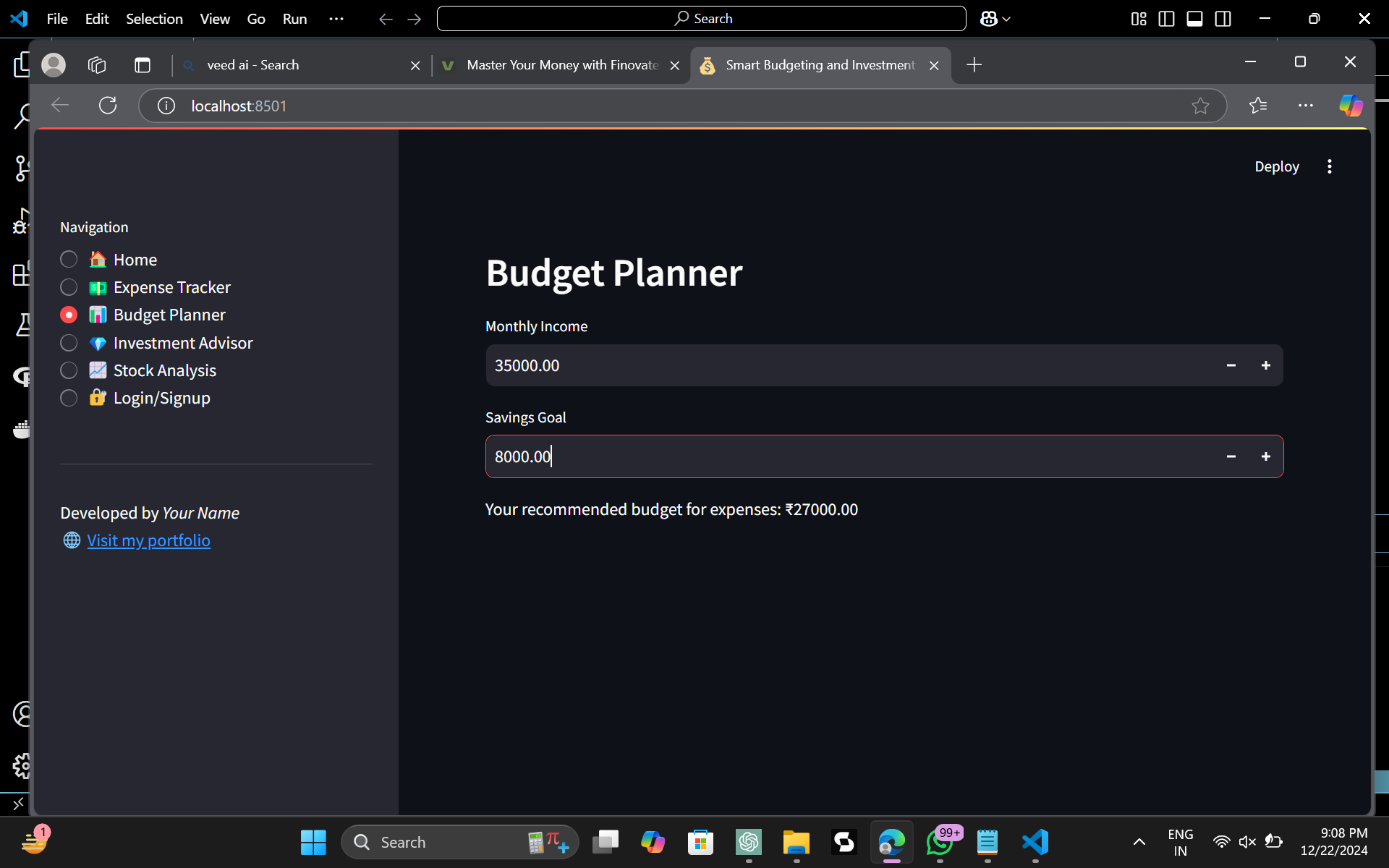
Task: Open the browser favorites list icon
Action: pyautogui.click(x=1258, y=106)
